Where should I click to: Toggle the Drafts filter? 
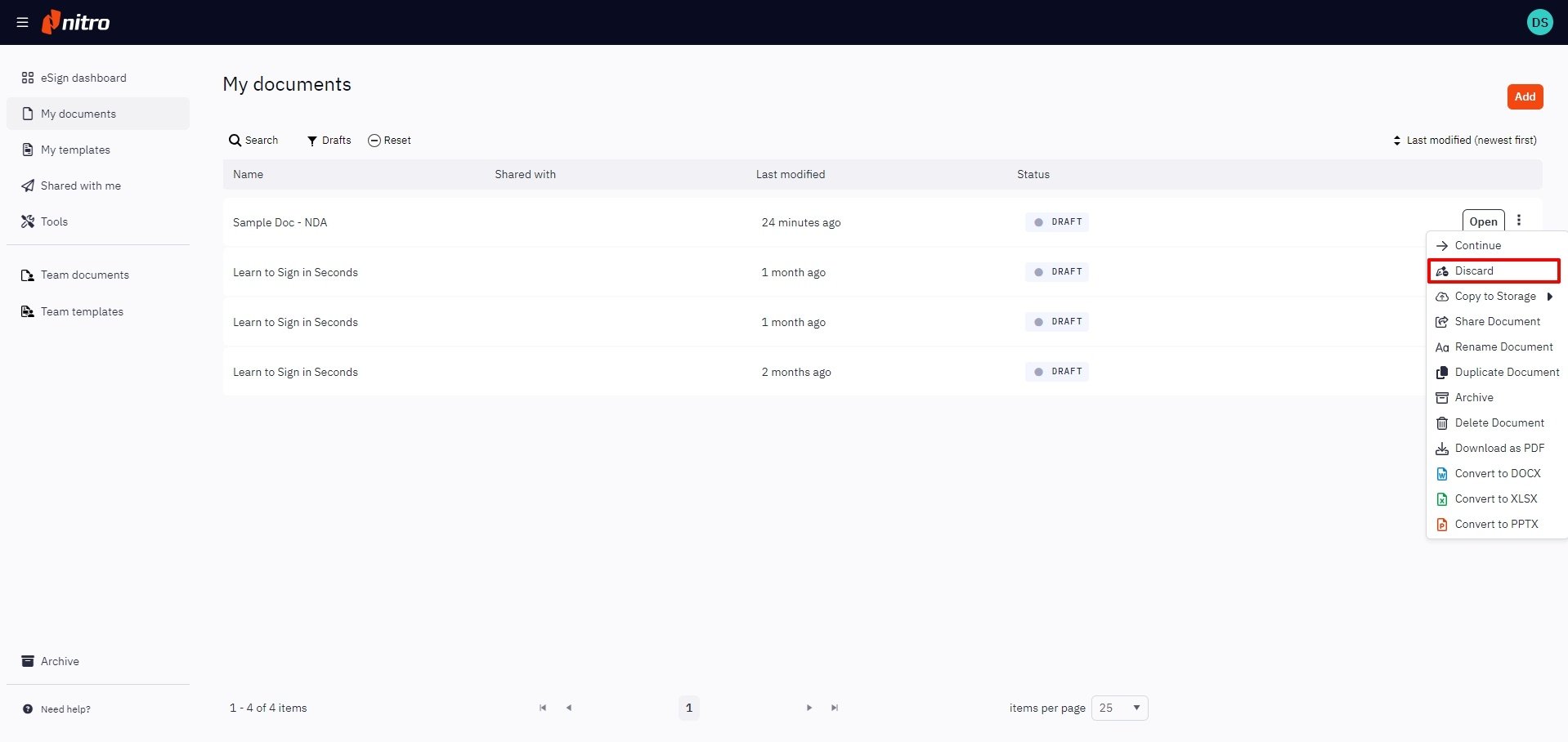point(329,141)
